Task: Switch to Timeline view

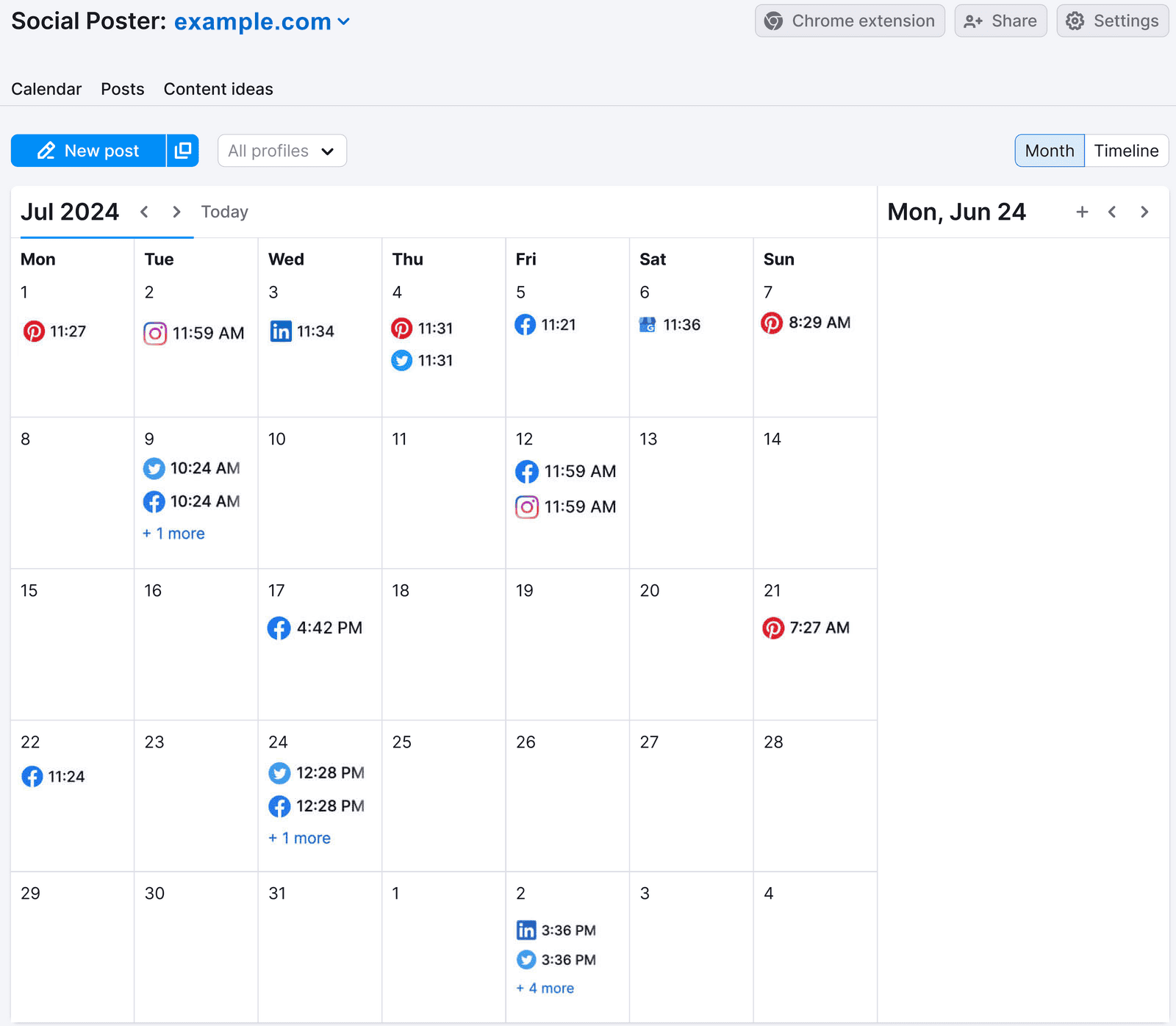Action: coord(1125,151)
